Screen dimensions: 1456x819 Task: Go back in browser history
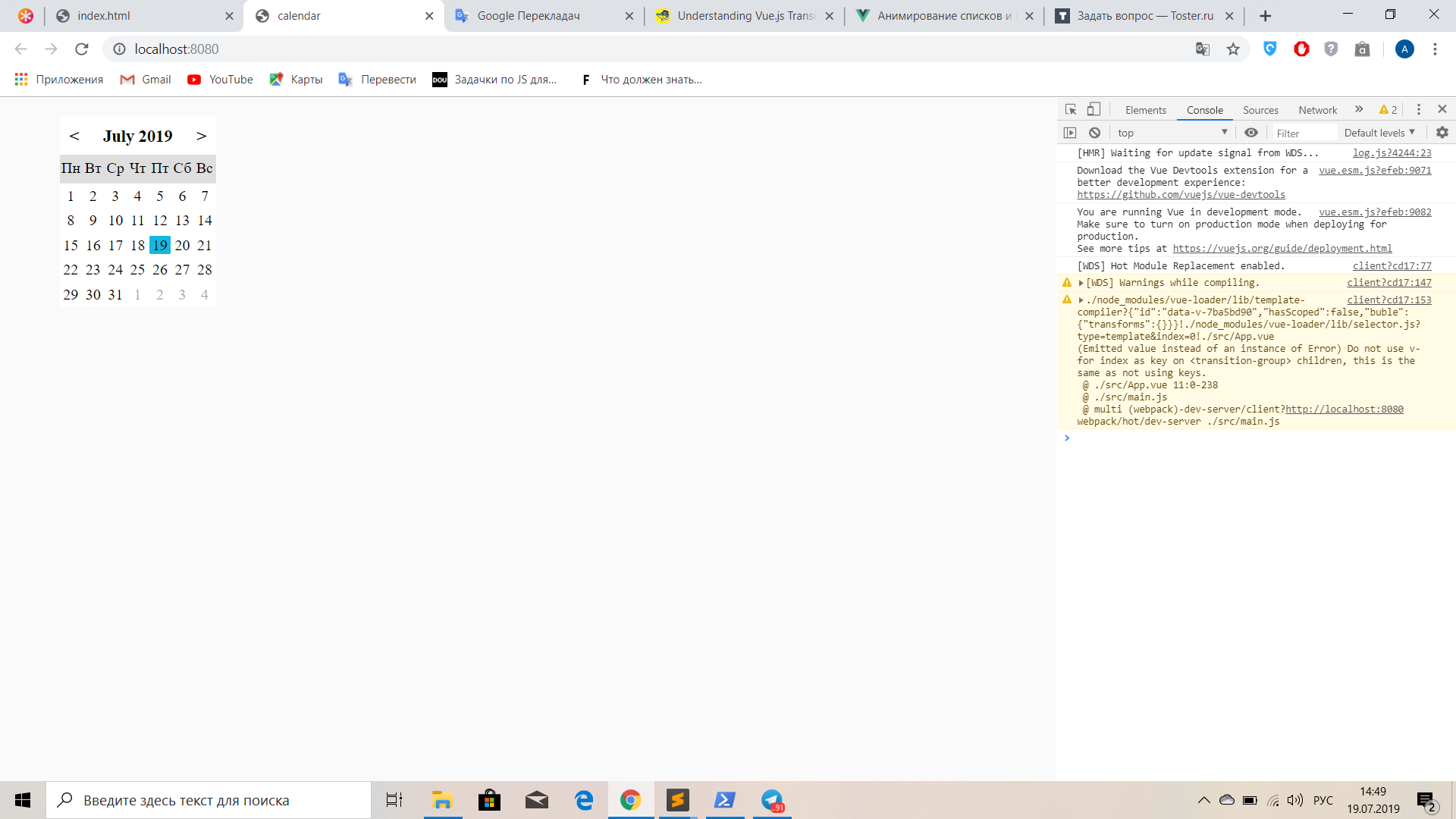click(20, 49)
